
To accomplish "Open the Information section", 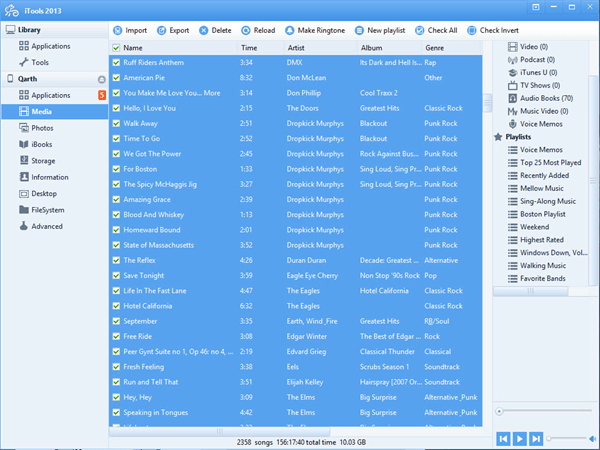I will coord(44,177).
